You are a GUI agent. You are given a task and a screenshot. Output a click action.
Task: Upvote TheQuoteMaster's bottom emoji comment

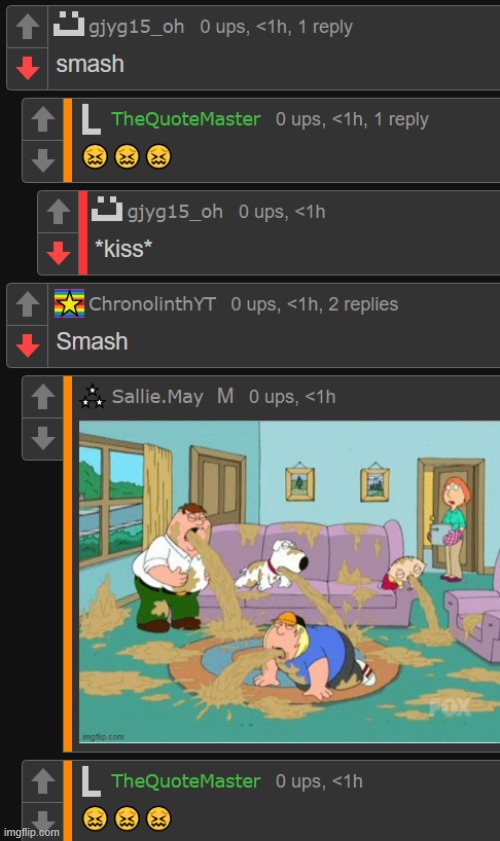(x=43, y=781)
